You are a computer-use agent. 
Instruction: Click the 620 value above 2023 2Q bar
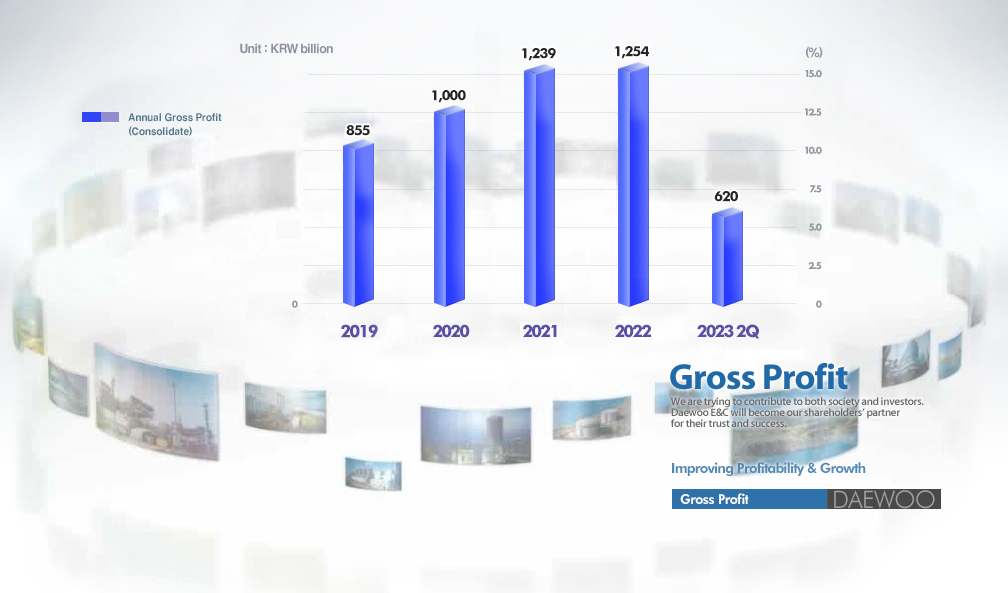click(x=726, y=197)
